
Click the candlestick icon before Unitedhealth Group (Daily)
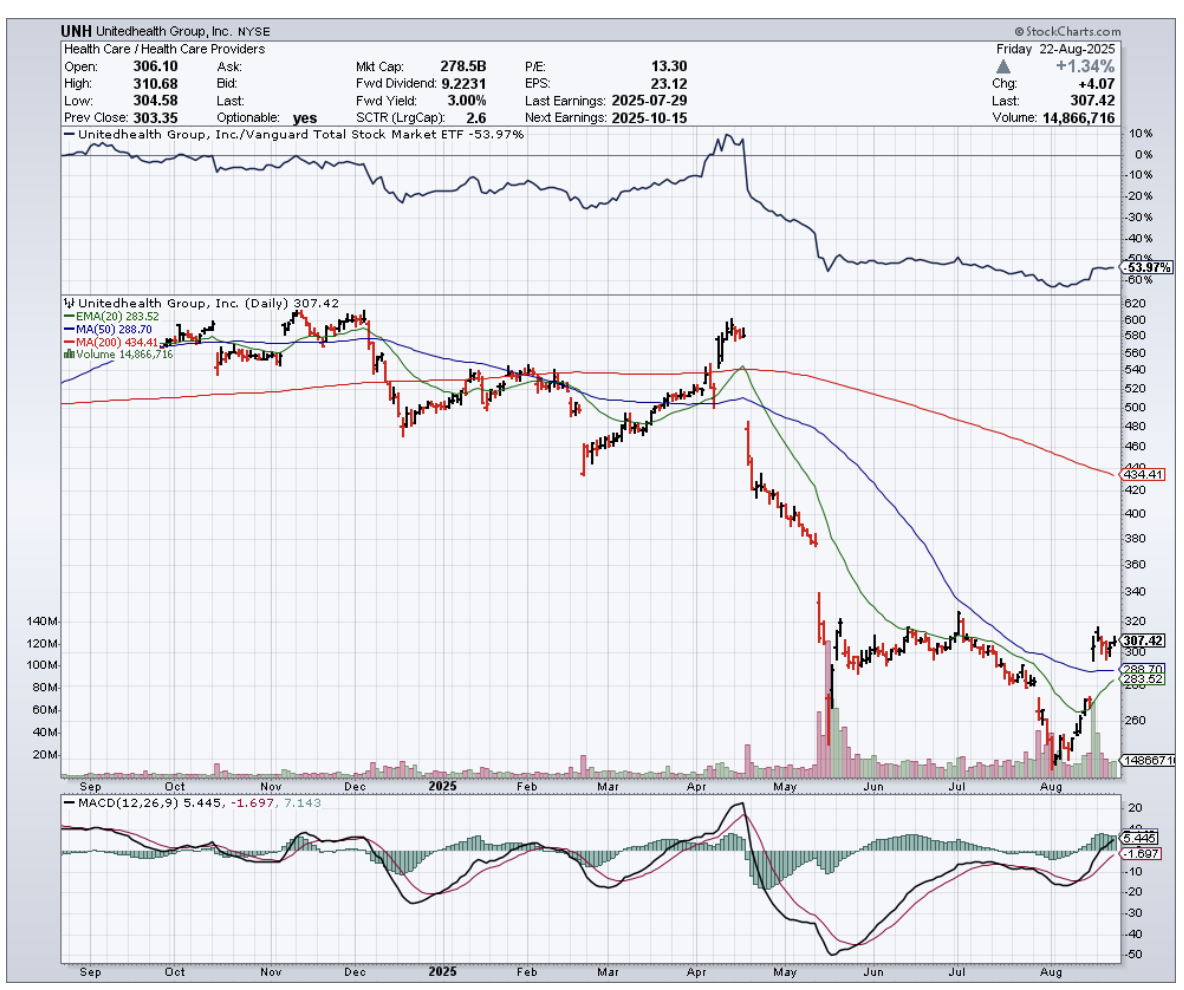[68, 302]
